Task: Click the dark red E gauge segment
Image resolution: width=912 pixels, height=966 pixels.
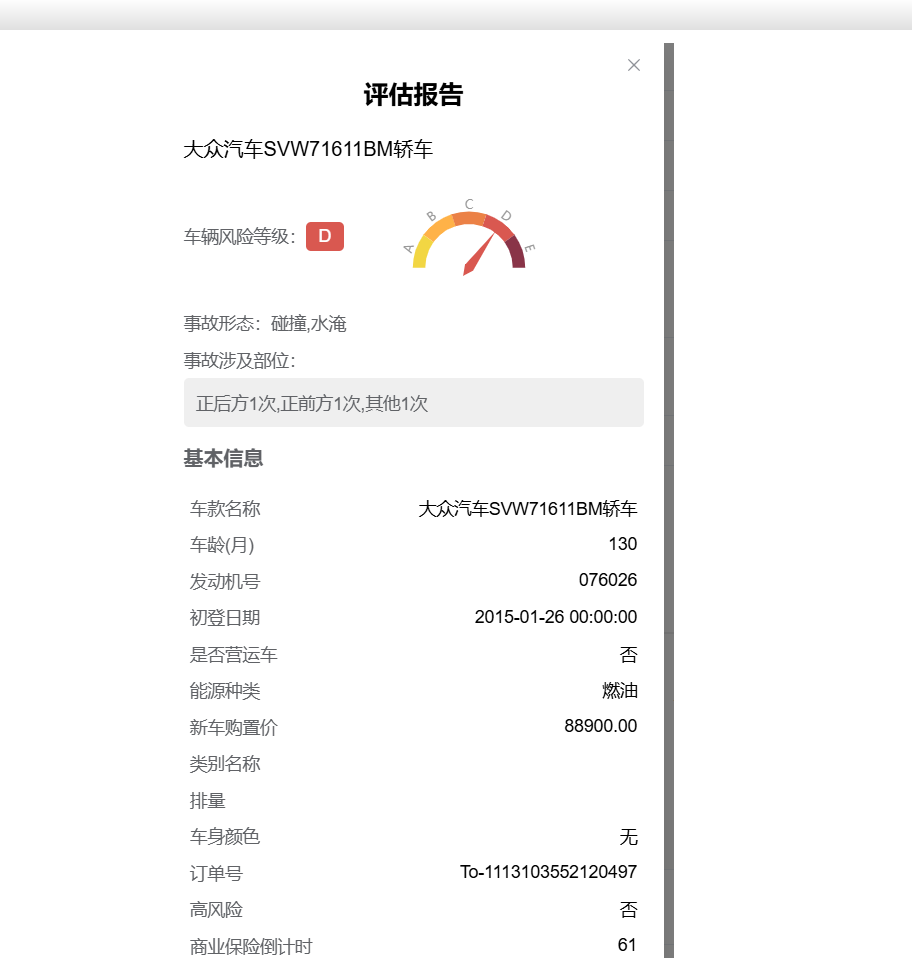Action: pyautogui.click(x=516, y=251)
